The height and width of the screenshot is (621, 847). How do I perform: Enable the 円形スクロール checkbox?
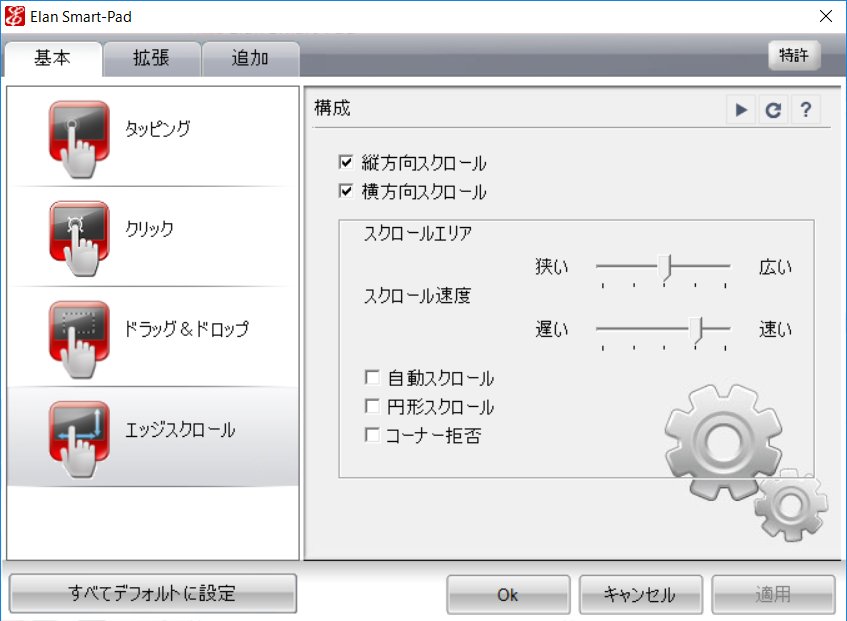point(372,406)
